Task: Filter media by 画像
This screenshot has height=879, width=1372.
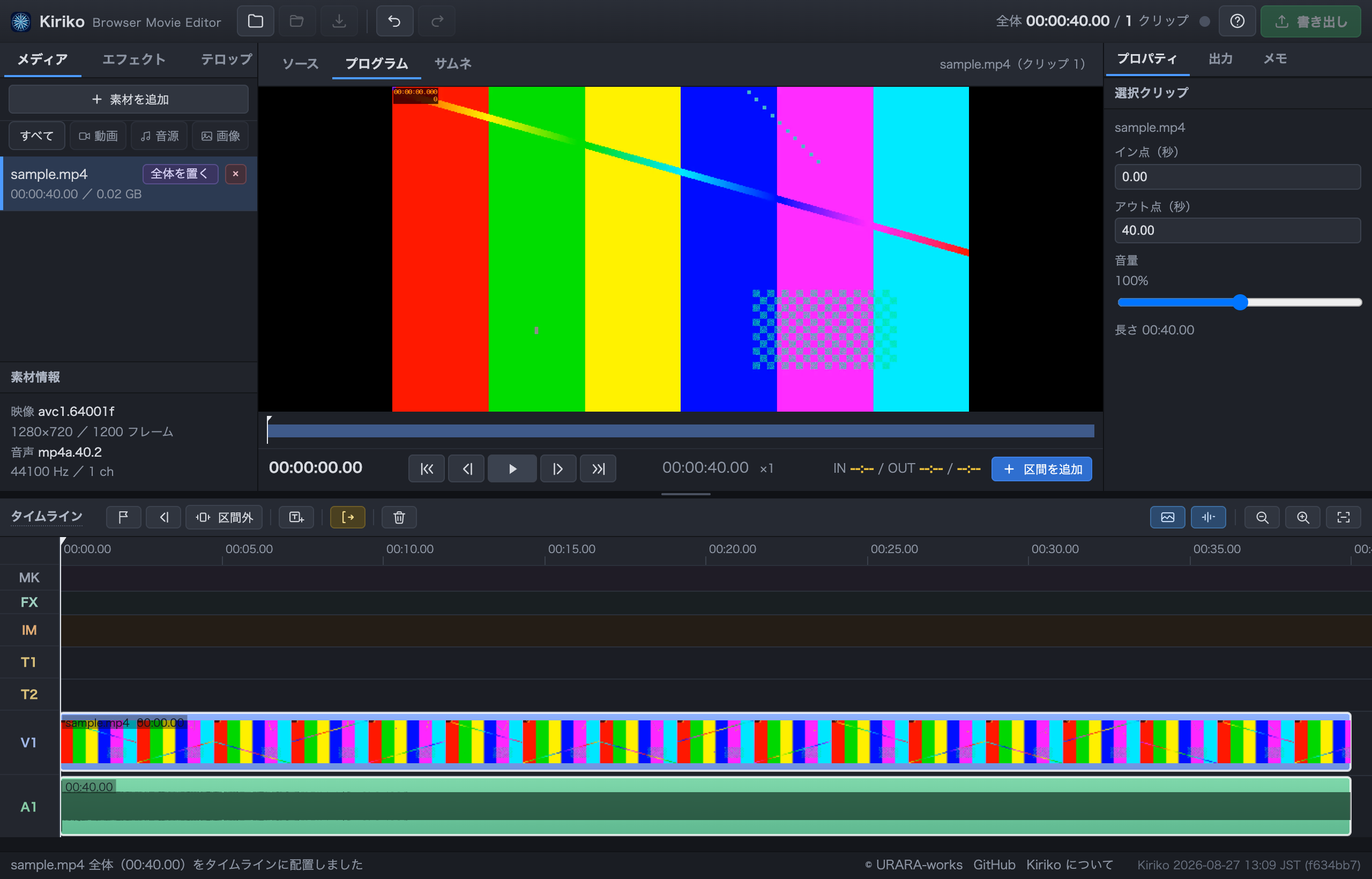Action: [220, 136]
